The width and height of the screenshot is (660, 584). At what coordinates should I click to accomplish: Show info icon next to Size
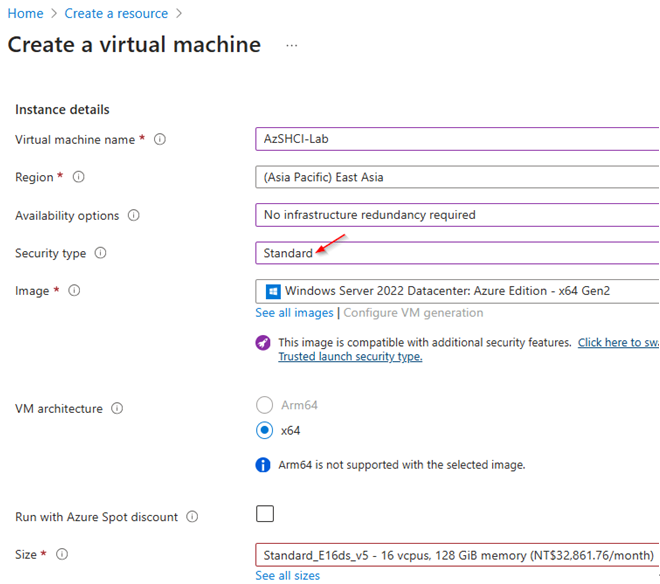pyautogui.click(x=62, y=554)
